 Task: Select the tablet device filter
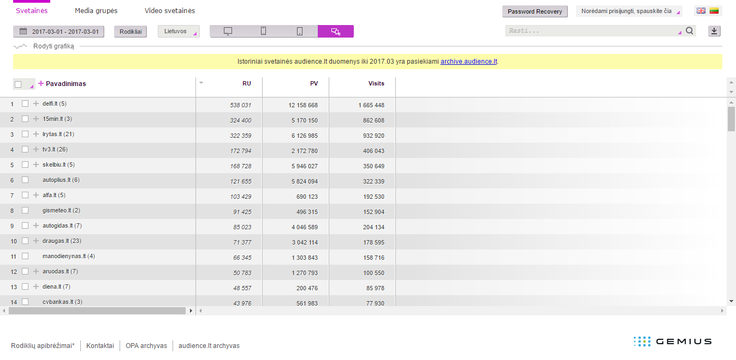299,31
